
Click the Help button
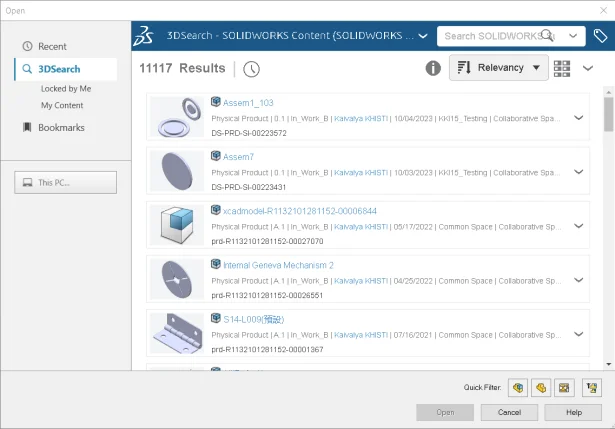[x=573, y=413]
